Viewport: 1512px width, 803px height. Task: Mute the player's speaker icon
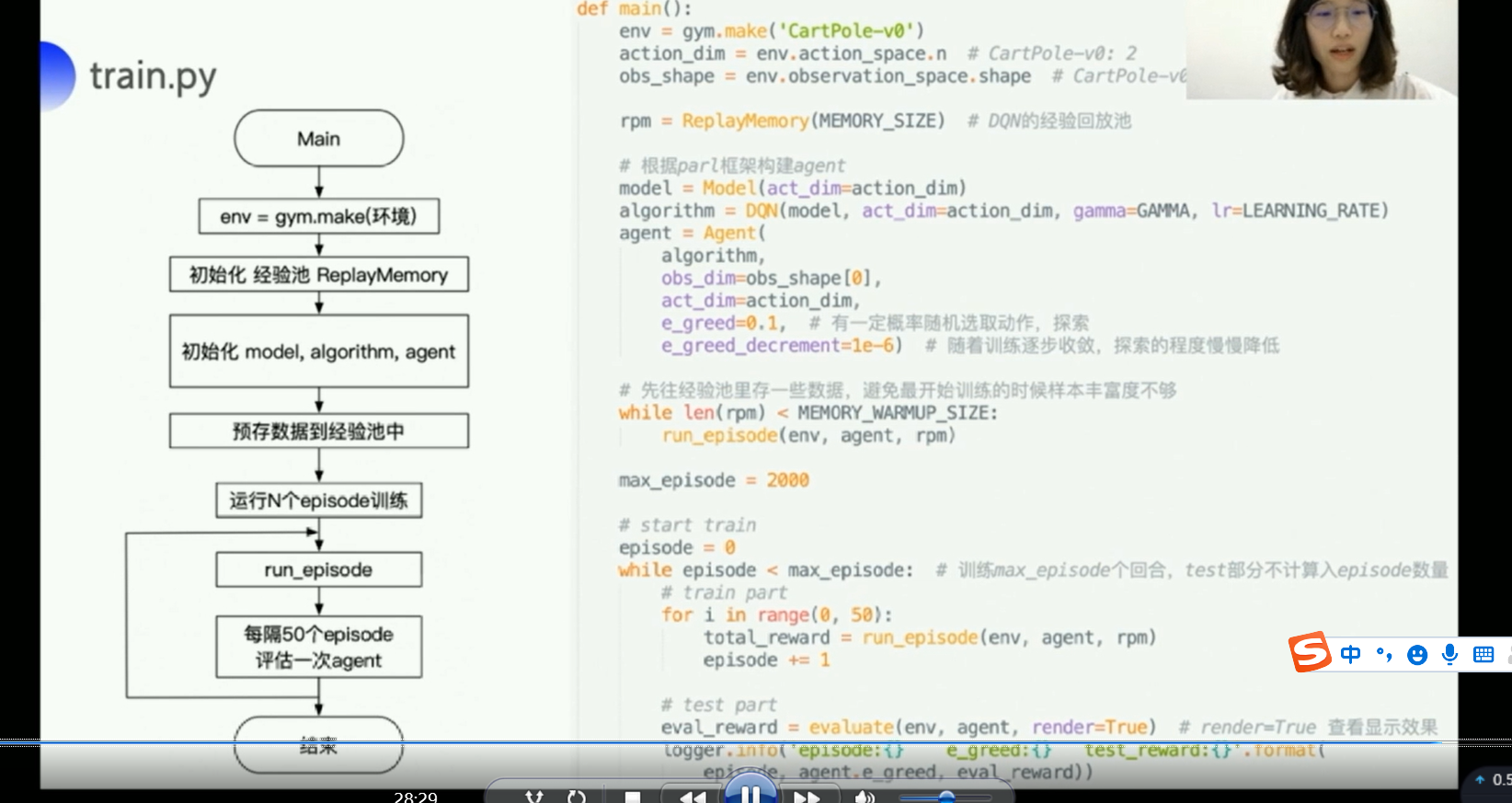864,797
